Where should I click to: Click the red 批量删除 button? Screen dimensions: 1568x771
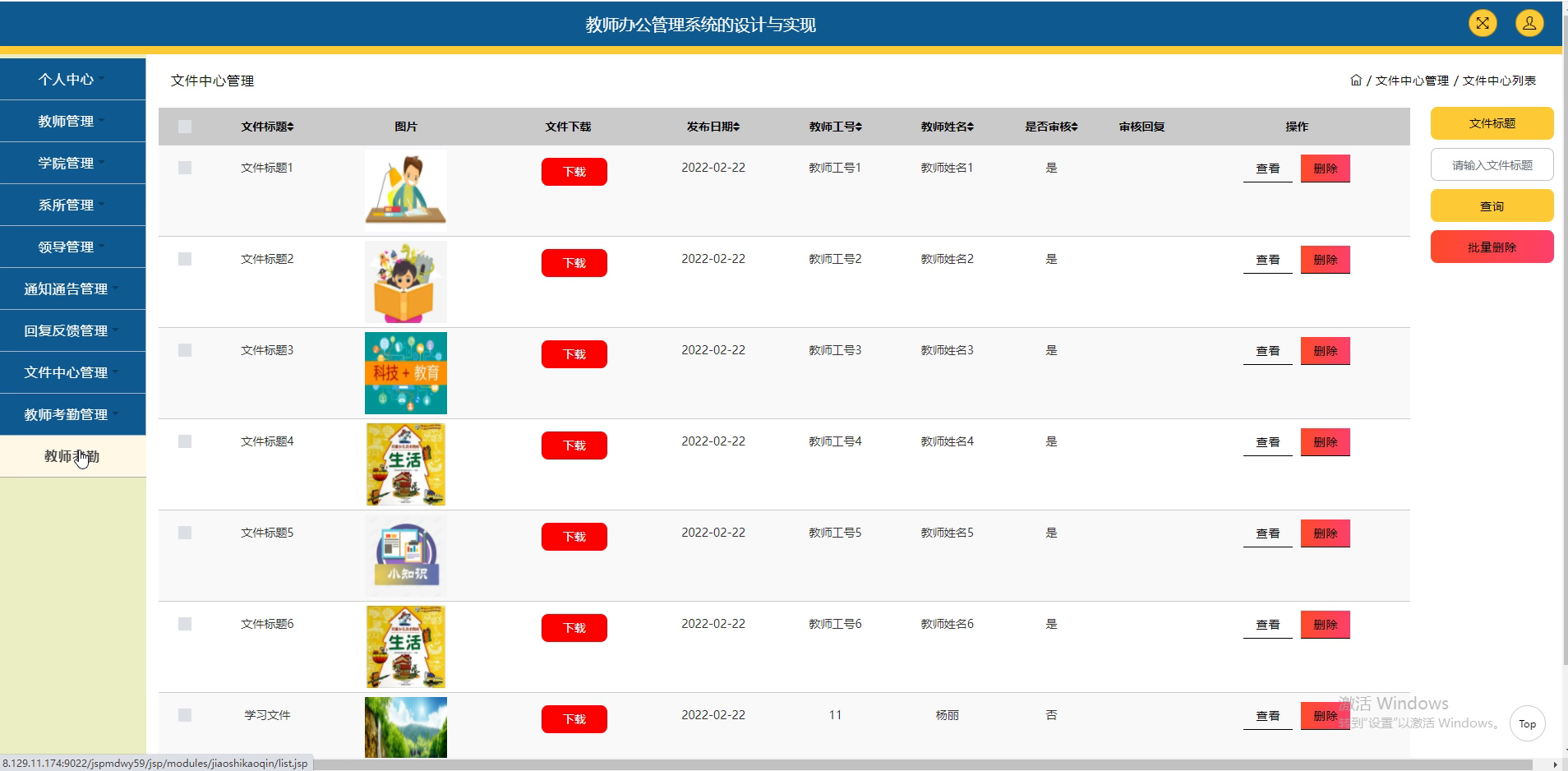pos(1492,247)
